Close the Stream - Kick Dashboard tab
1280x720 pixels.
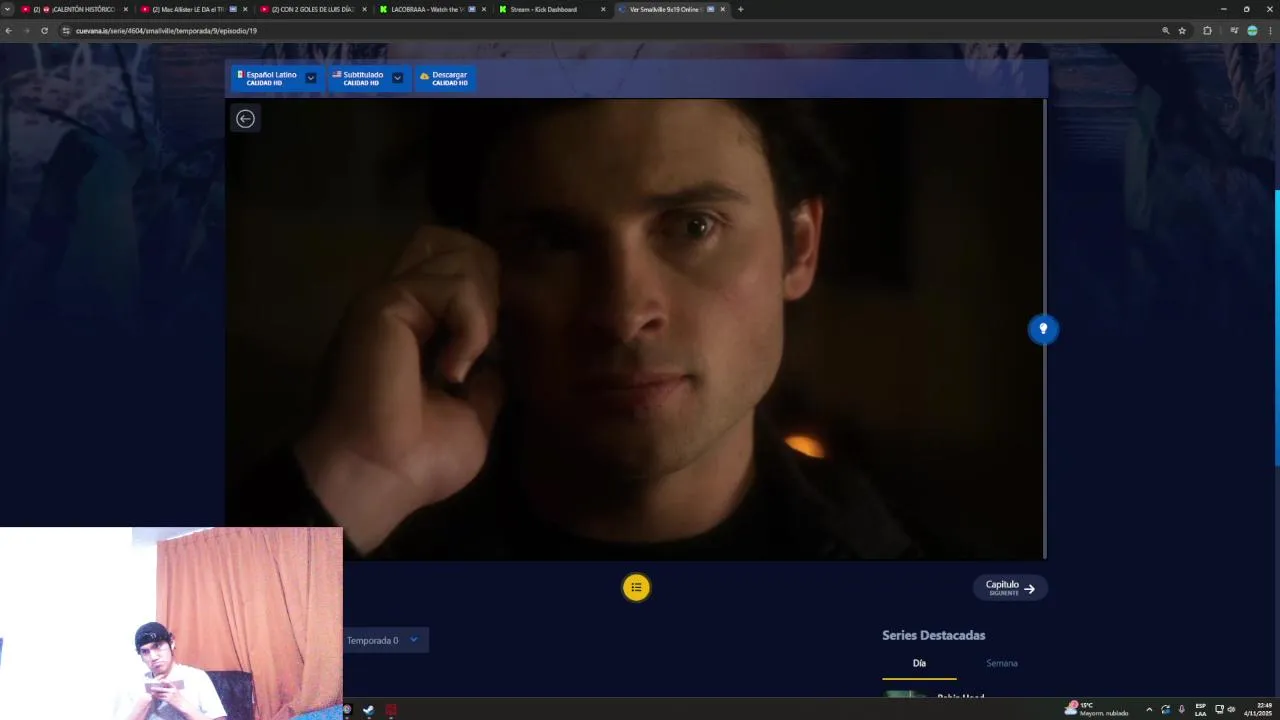[x=603, y=9]
